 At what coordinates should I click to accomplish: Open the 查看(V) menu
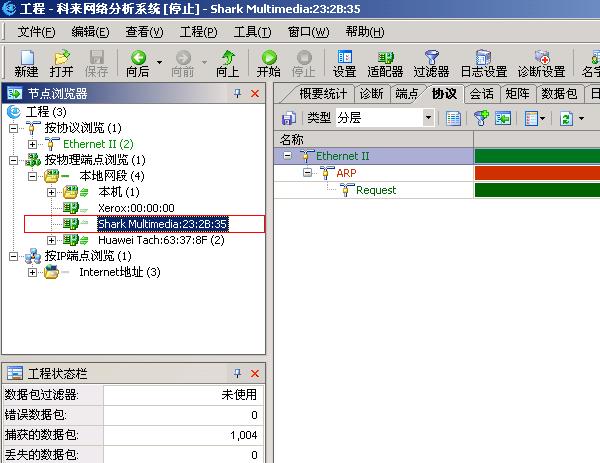click(x=145, y=32)
